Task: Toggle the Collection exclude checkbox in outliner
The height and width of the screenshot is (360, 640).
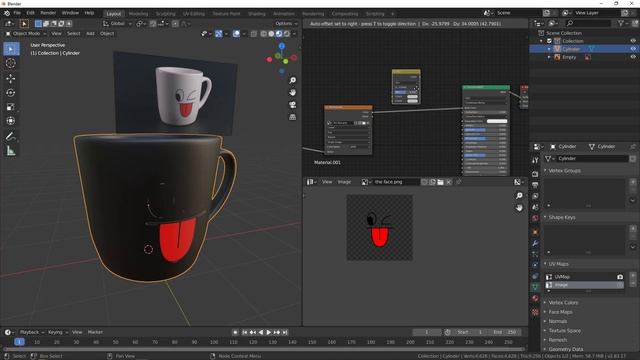Action: click(x=549, y=41)
